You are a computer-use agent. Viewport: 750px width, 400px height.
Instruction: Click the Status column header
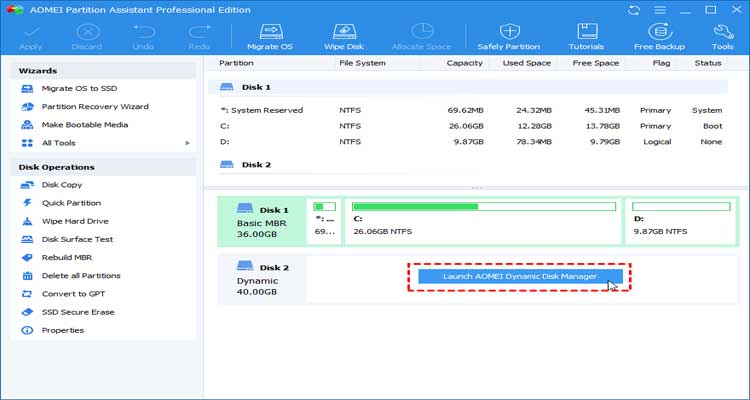pos(708,63)
